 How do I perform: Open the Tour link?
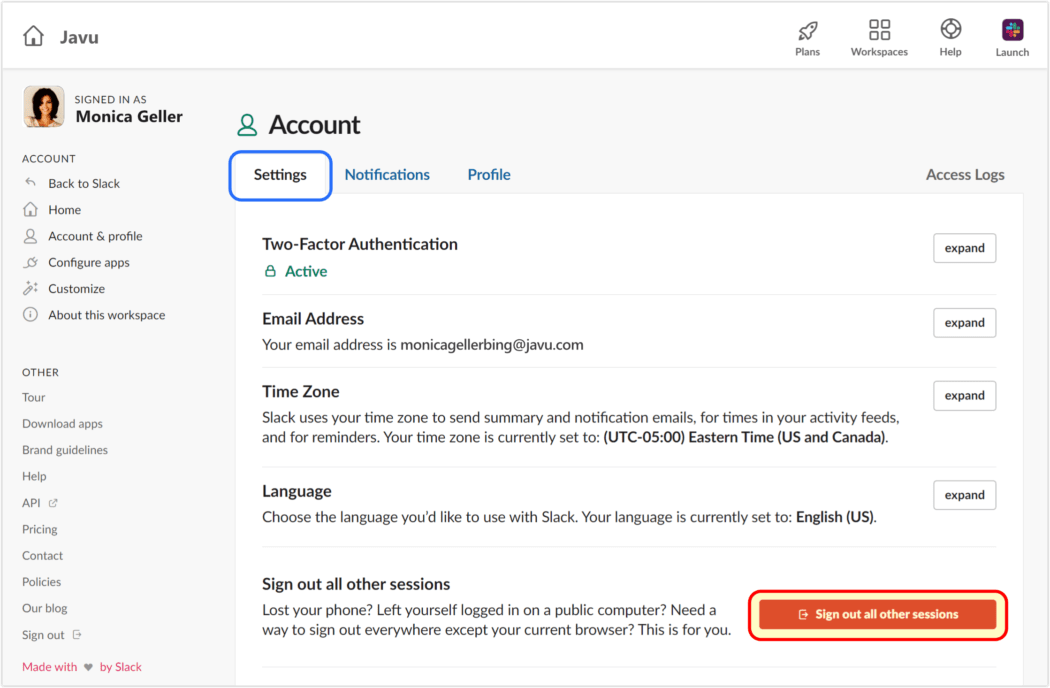coord(33,397)
